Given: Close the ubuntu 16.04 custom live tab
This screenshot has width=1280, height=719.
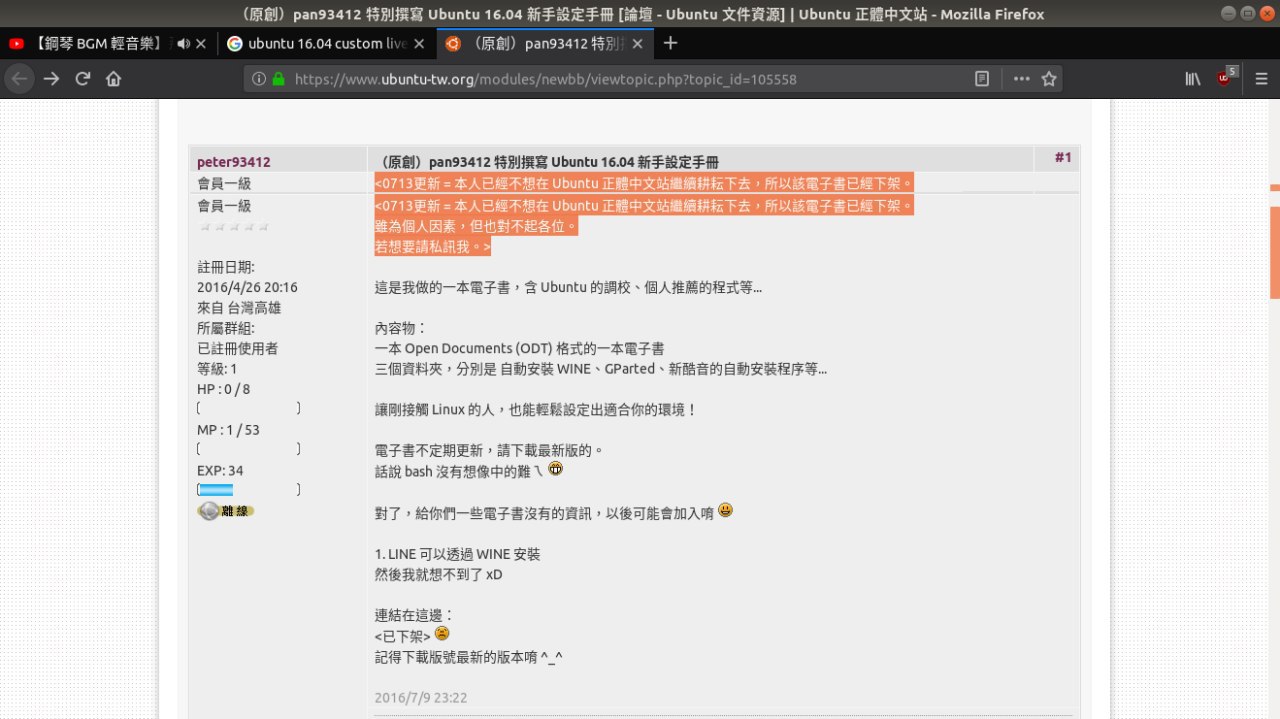Looking at the screenshot, I should pos(419,44).
